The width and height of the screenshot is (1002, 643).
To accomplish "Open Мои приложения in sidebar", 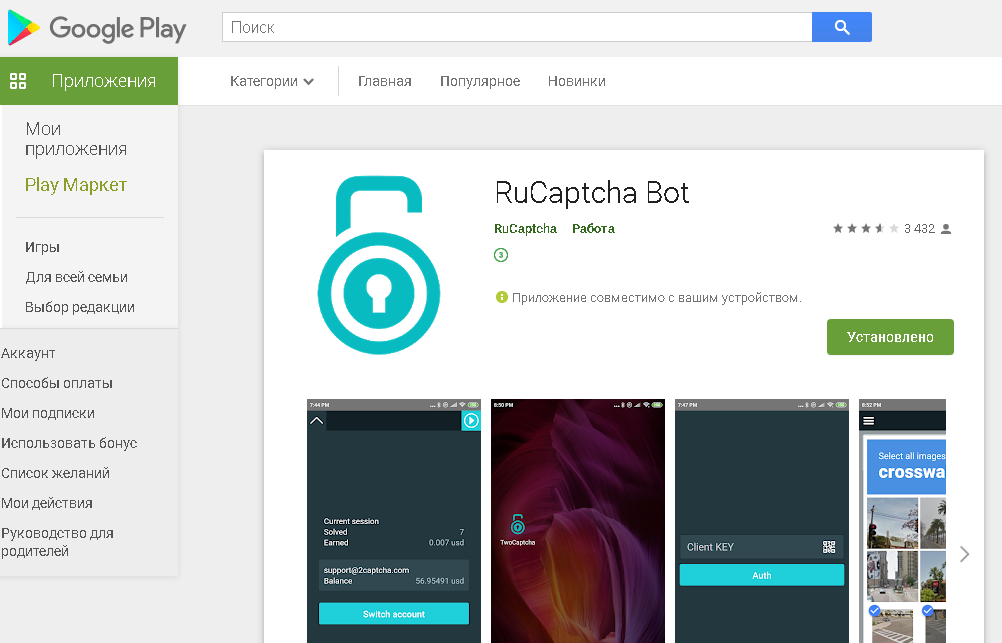I will (75, 139).
